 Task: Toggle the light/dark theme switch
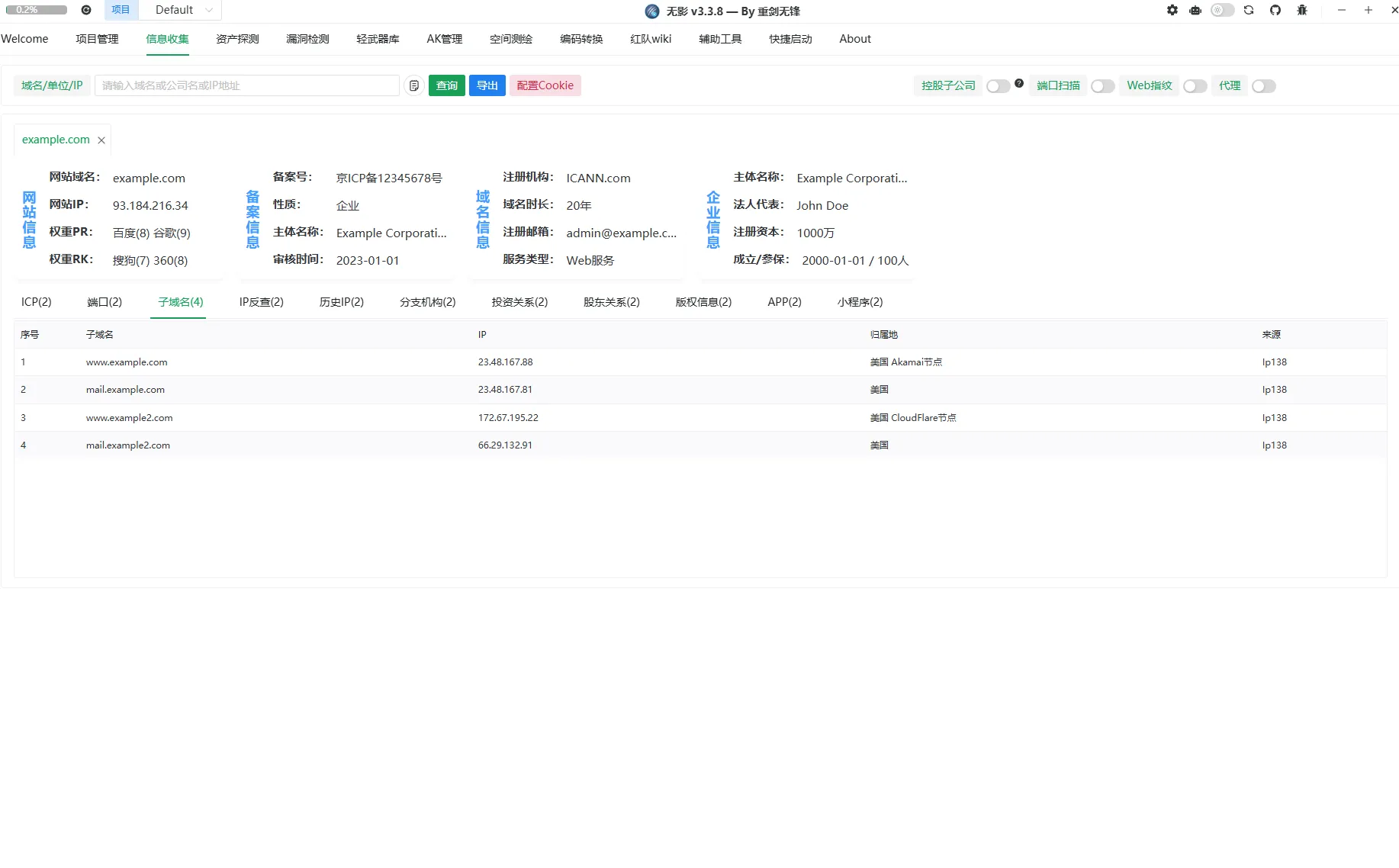1222,10
